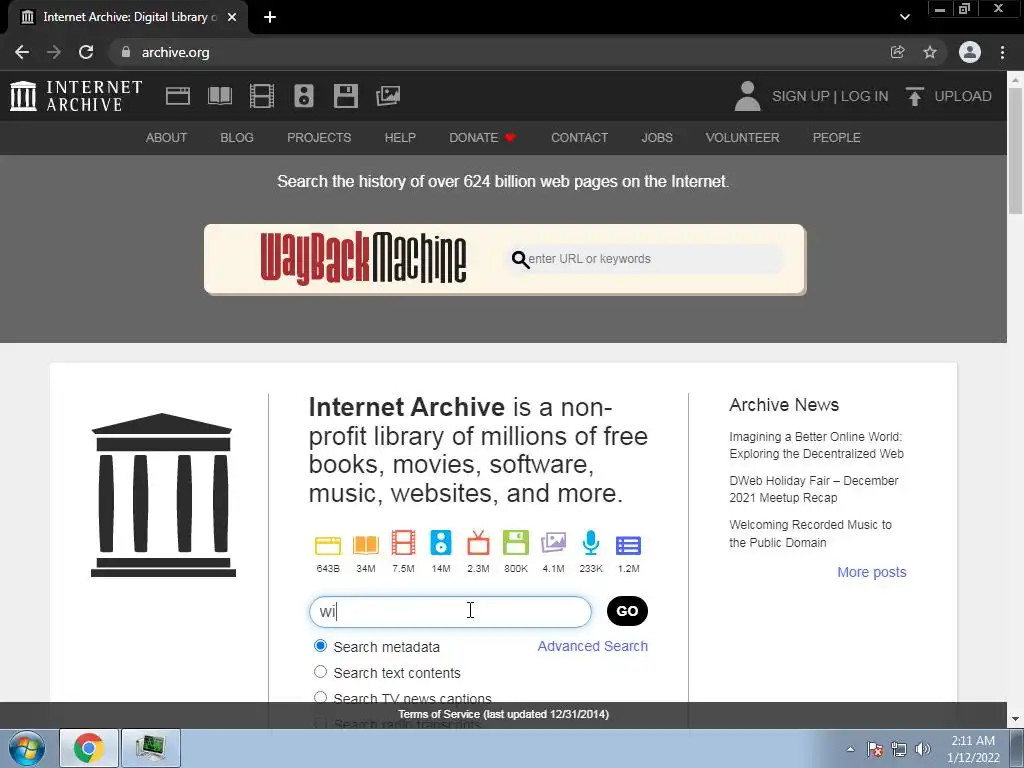The image size is (1024, 768).
Task: Open the Terms of Service footer link
Action: [x=504, y=714]
